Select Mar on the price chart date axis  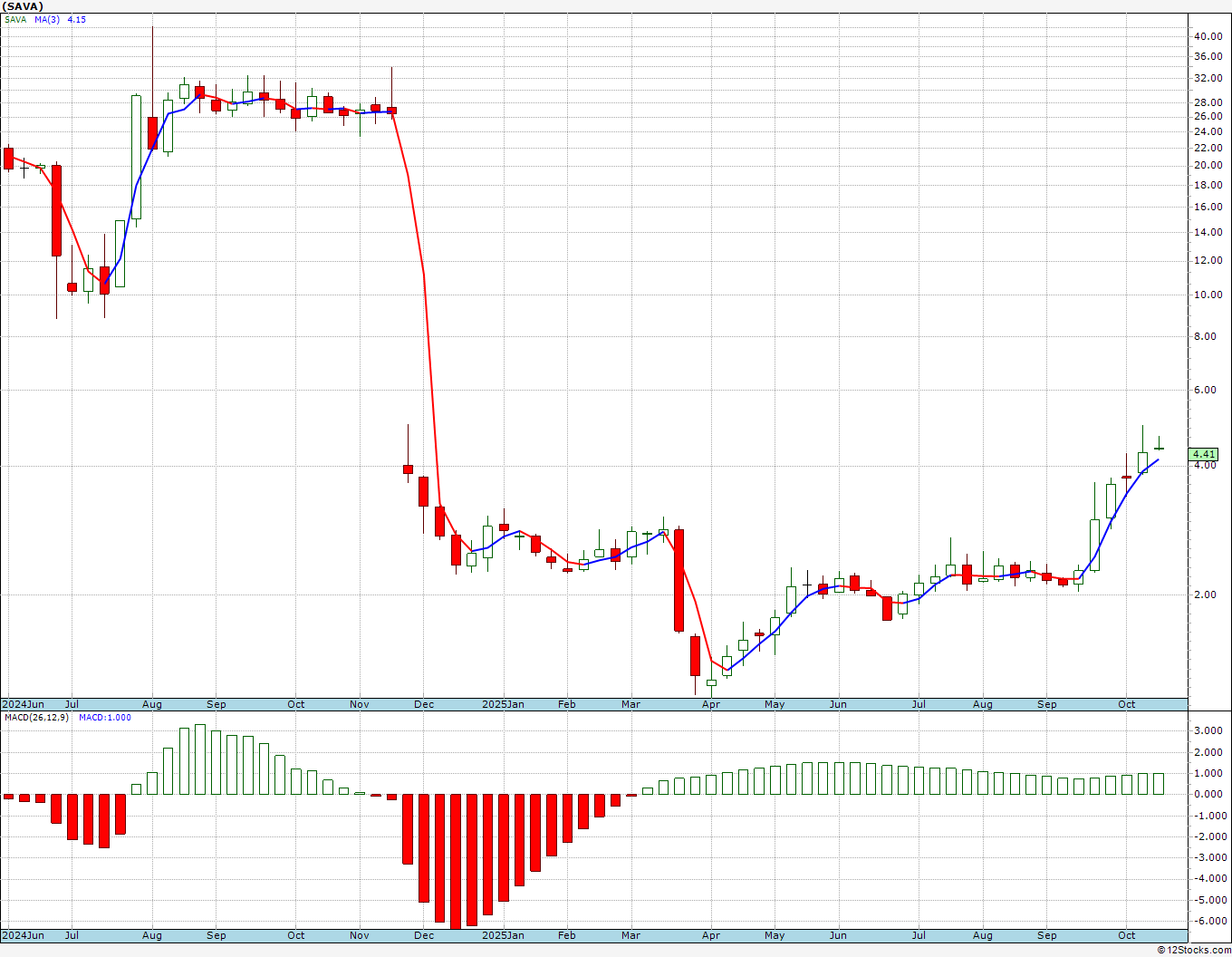tap(631, 704)
